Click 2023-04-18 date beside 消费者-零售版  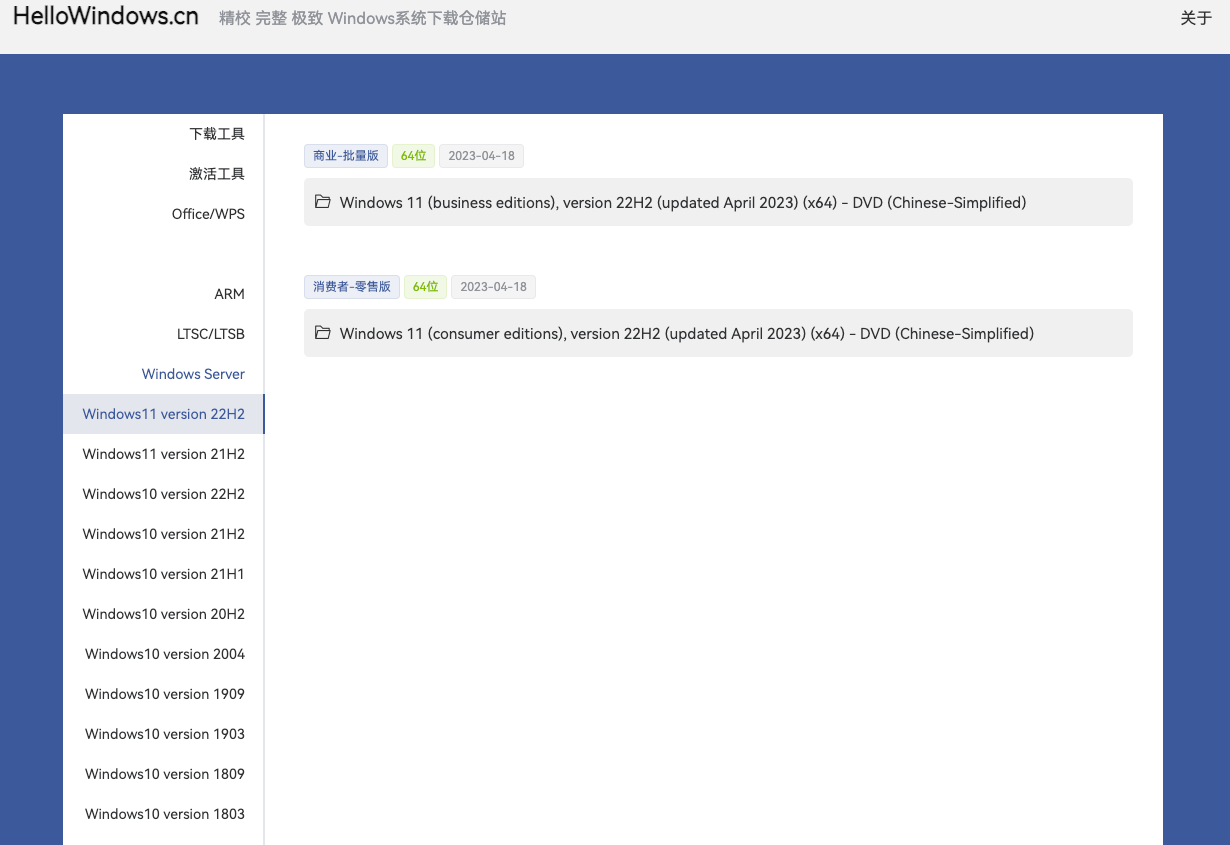pos(493,287)
